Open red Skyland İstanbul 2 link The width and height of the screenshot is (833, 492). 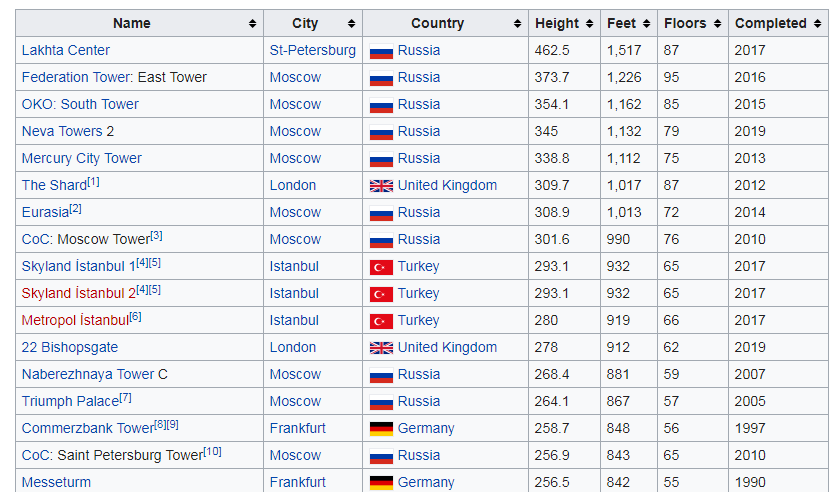click(79, 293)
